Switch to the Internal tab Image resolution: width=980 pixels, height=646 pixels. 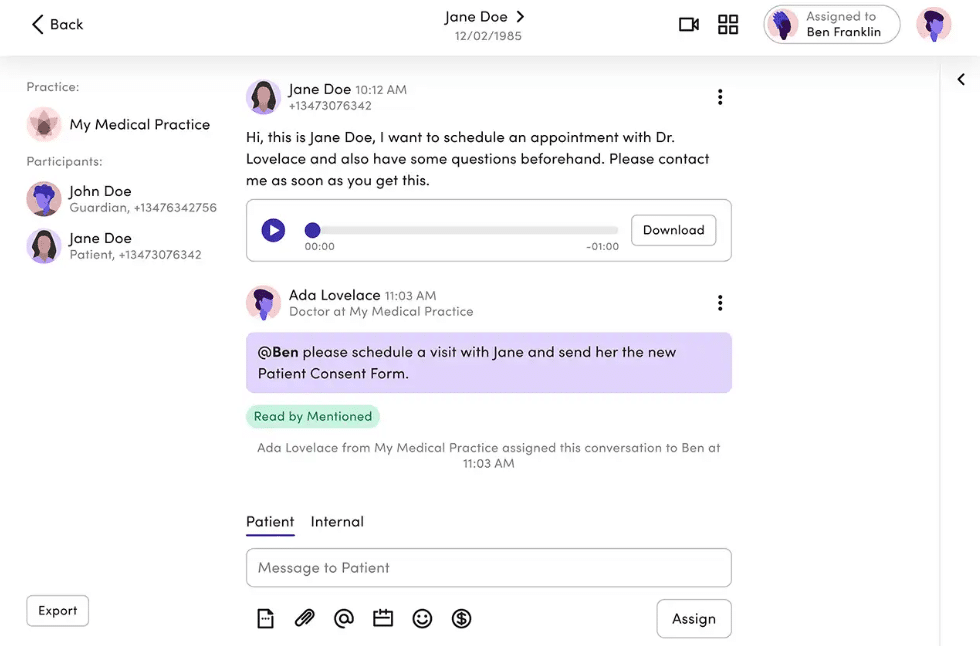coord(337,521)
